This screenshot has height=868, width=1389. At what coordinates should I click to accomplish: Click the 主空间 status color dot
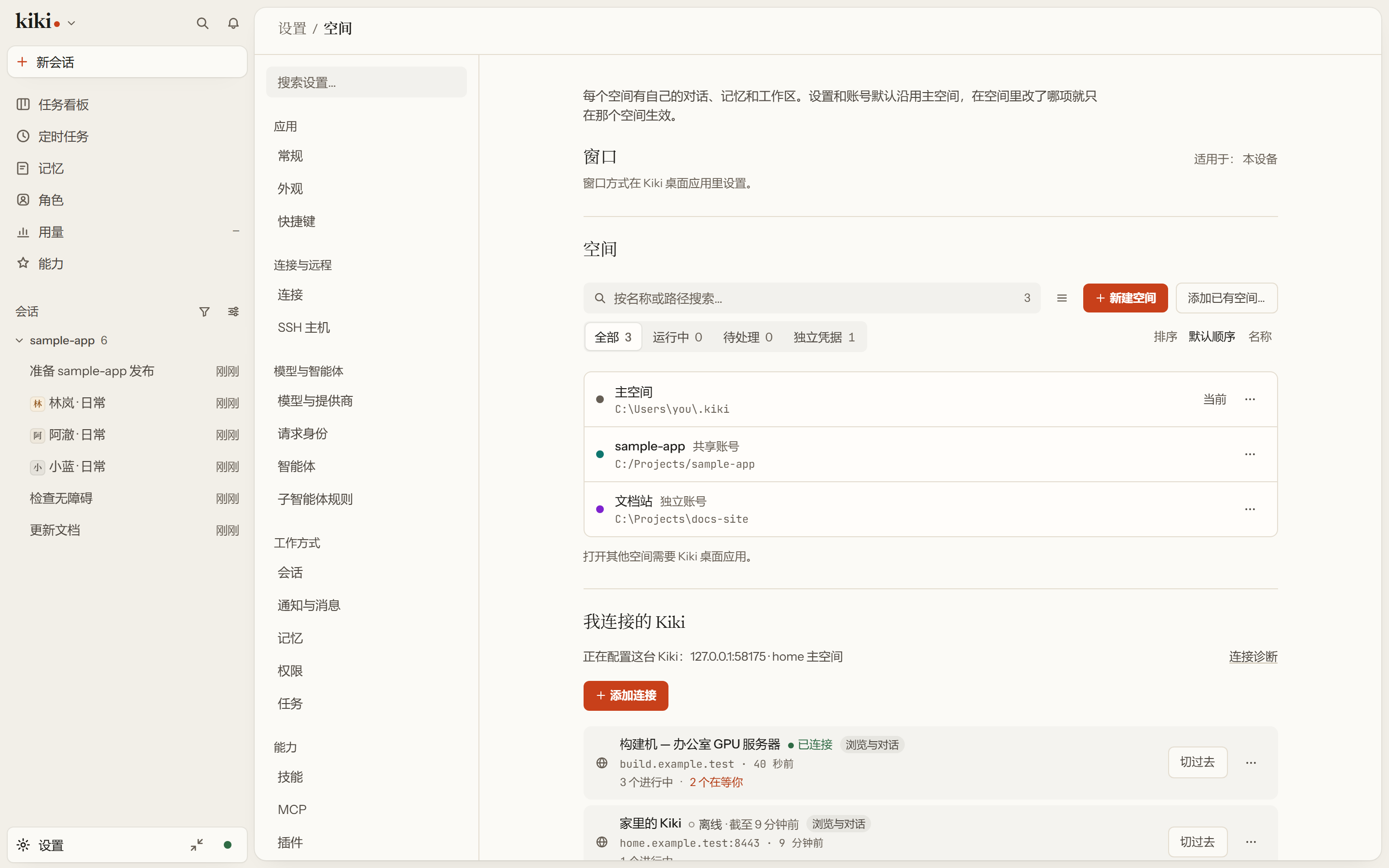coord(600,400)
